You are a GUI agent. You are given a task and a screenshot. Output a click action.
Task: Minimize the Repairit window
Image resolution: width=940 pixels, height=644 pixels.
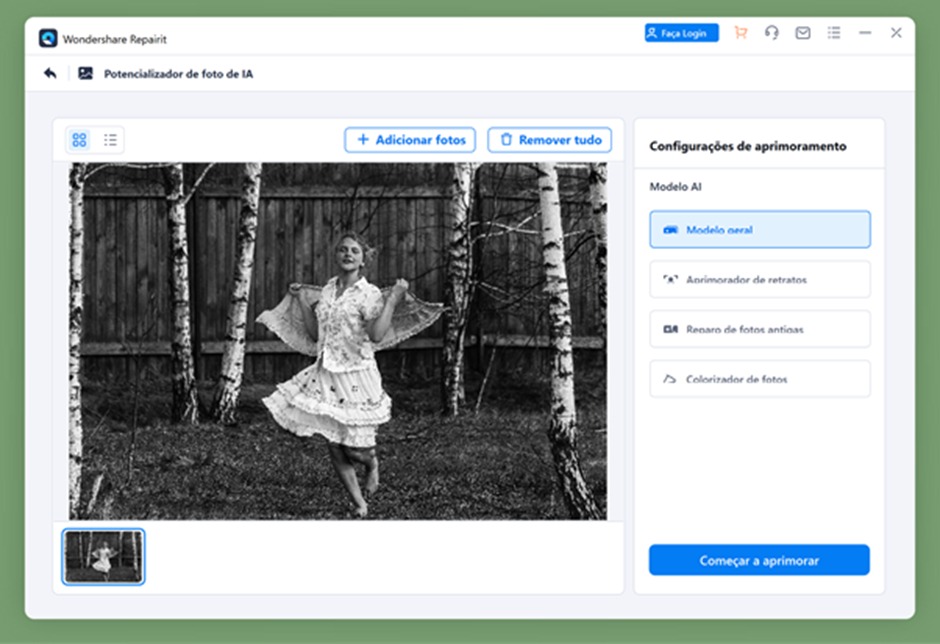coord(865,33)
